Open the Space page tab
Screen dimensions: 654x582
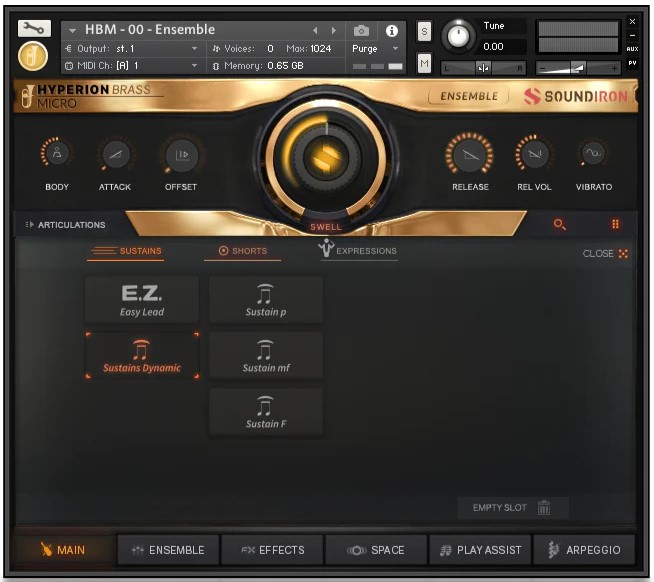tap(376, 550)
